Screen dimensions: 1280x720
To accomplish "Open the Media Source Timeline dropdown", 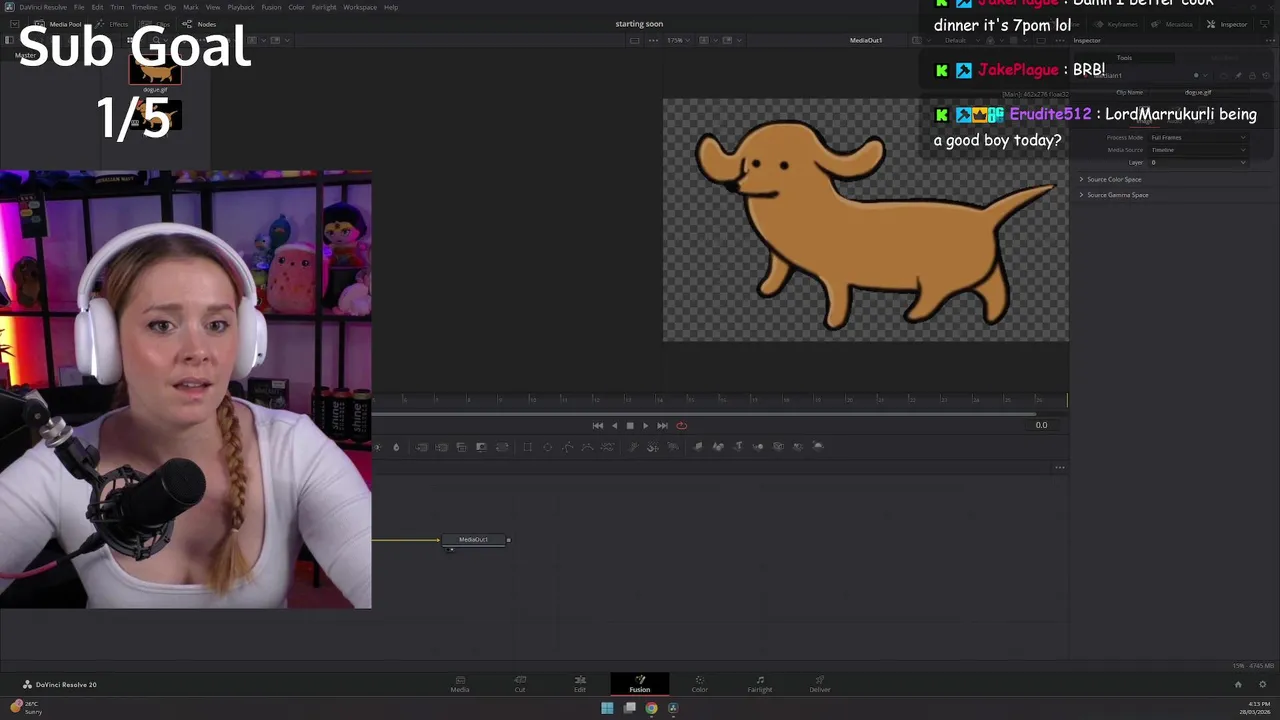I will (x=1198, y=150).
